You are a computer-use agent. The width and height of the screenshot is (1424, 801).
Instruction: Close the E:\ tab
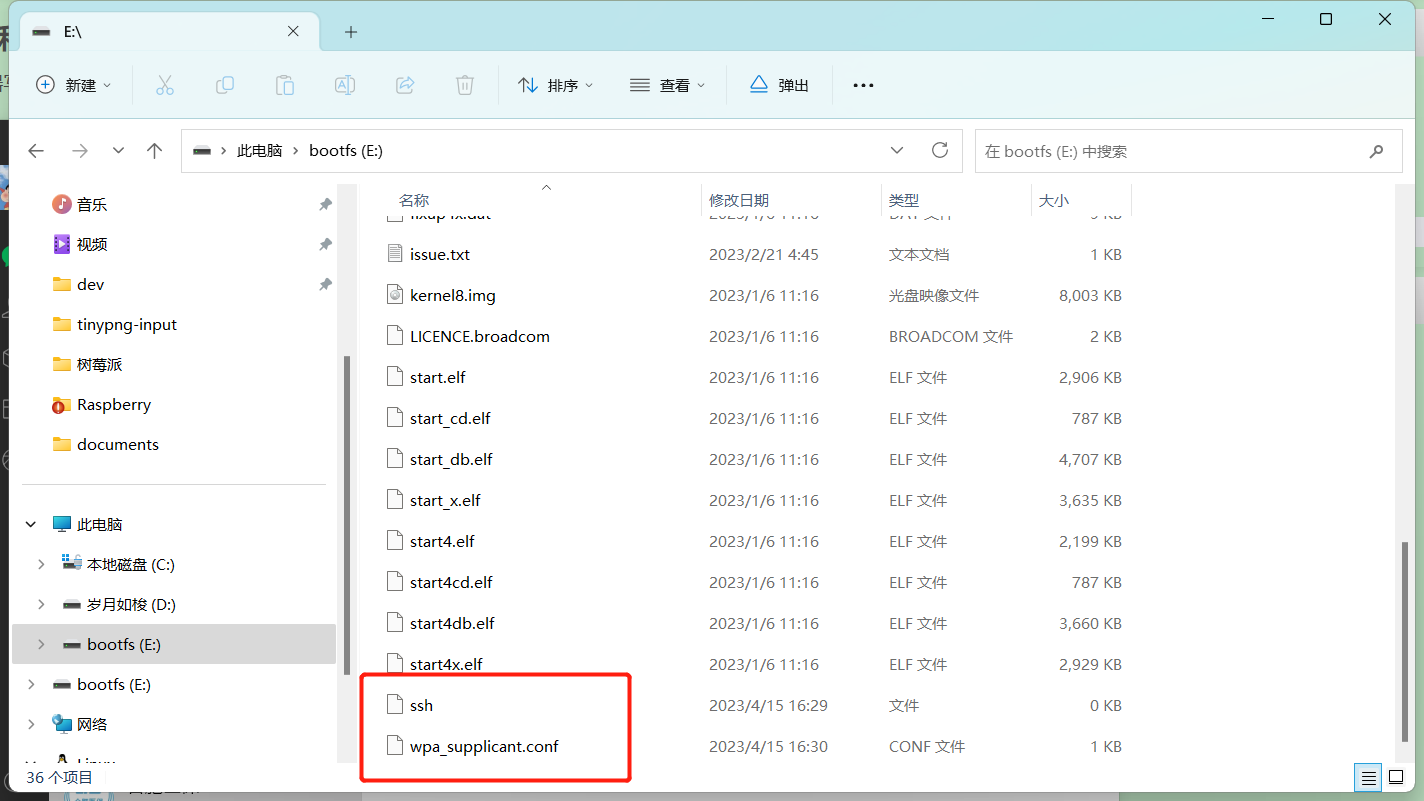[x=293, y=31]
